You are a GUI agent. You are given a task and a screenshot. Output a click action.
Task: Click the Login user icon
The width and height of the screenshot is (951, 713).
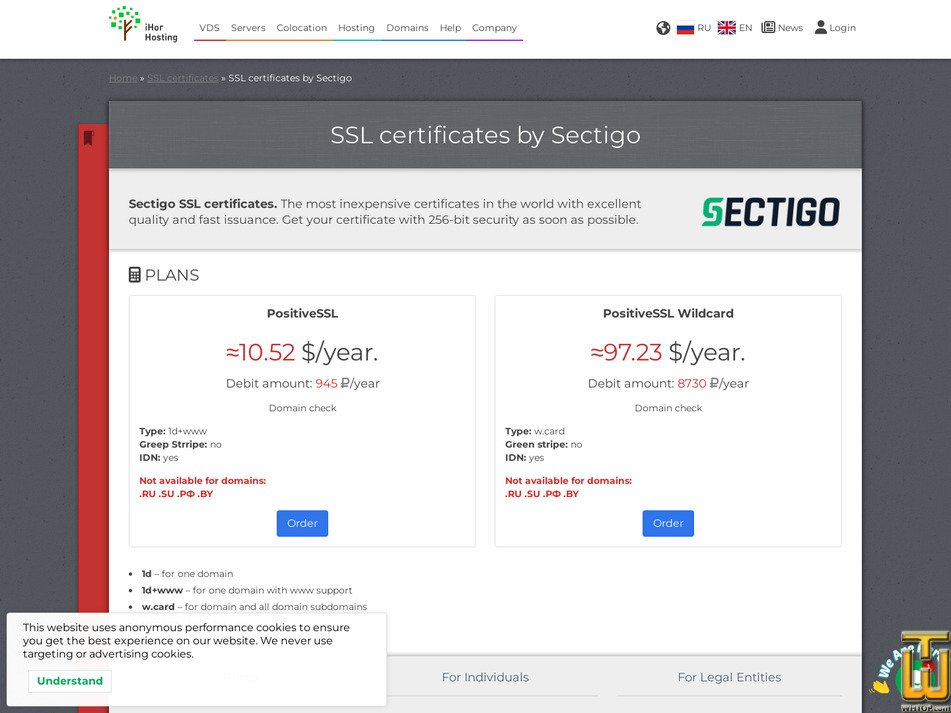[821, 27]
